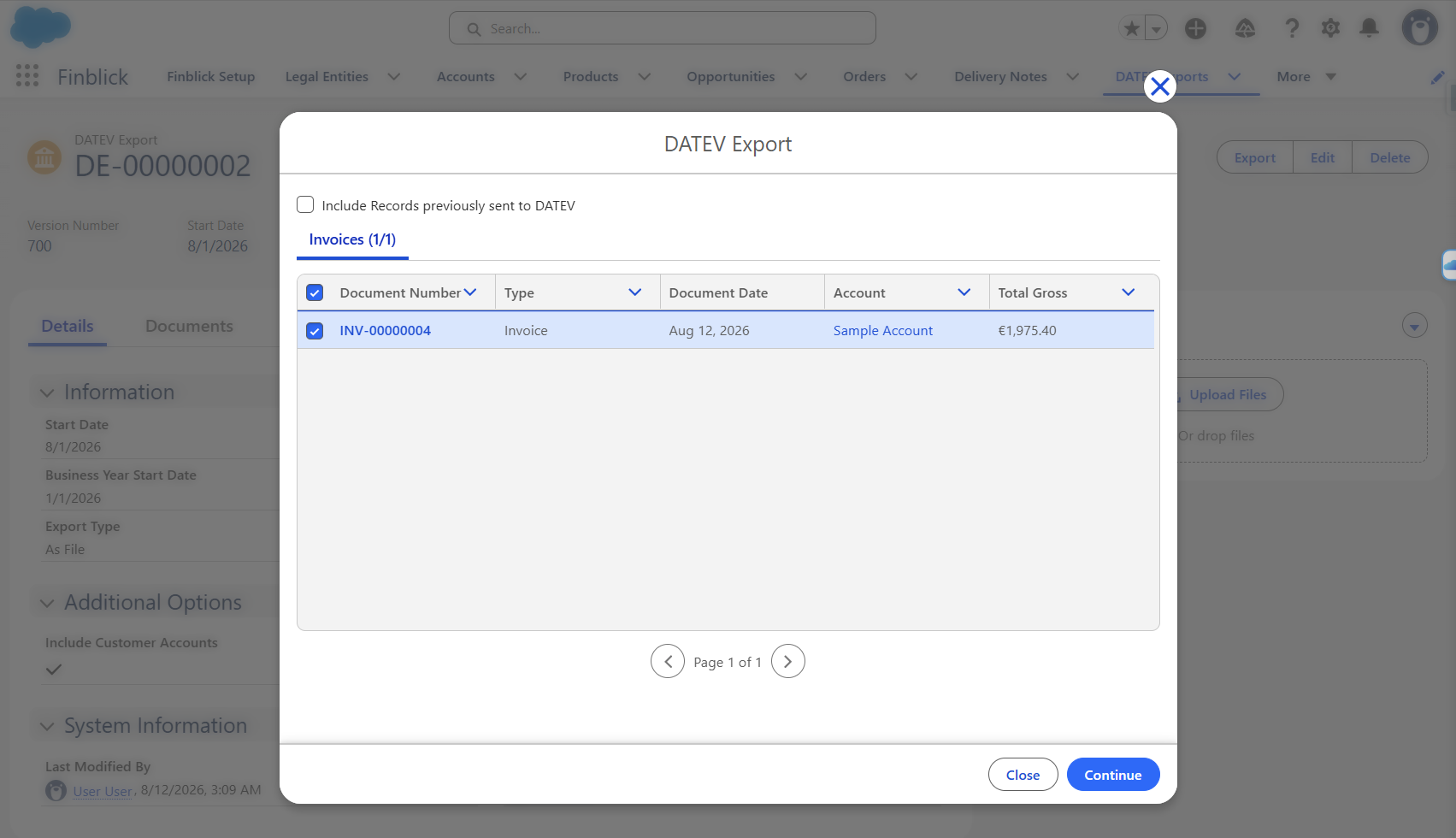Switch to the Details tab
The width and height of the screenshot is (1456, 838).
pyautogui.click(x=68, y=327)
